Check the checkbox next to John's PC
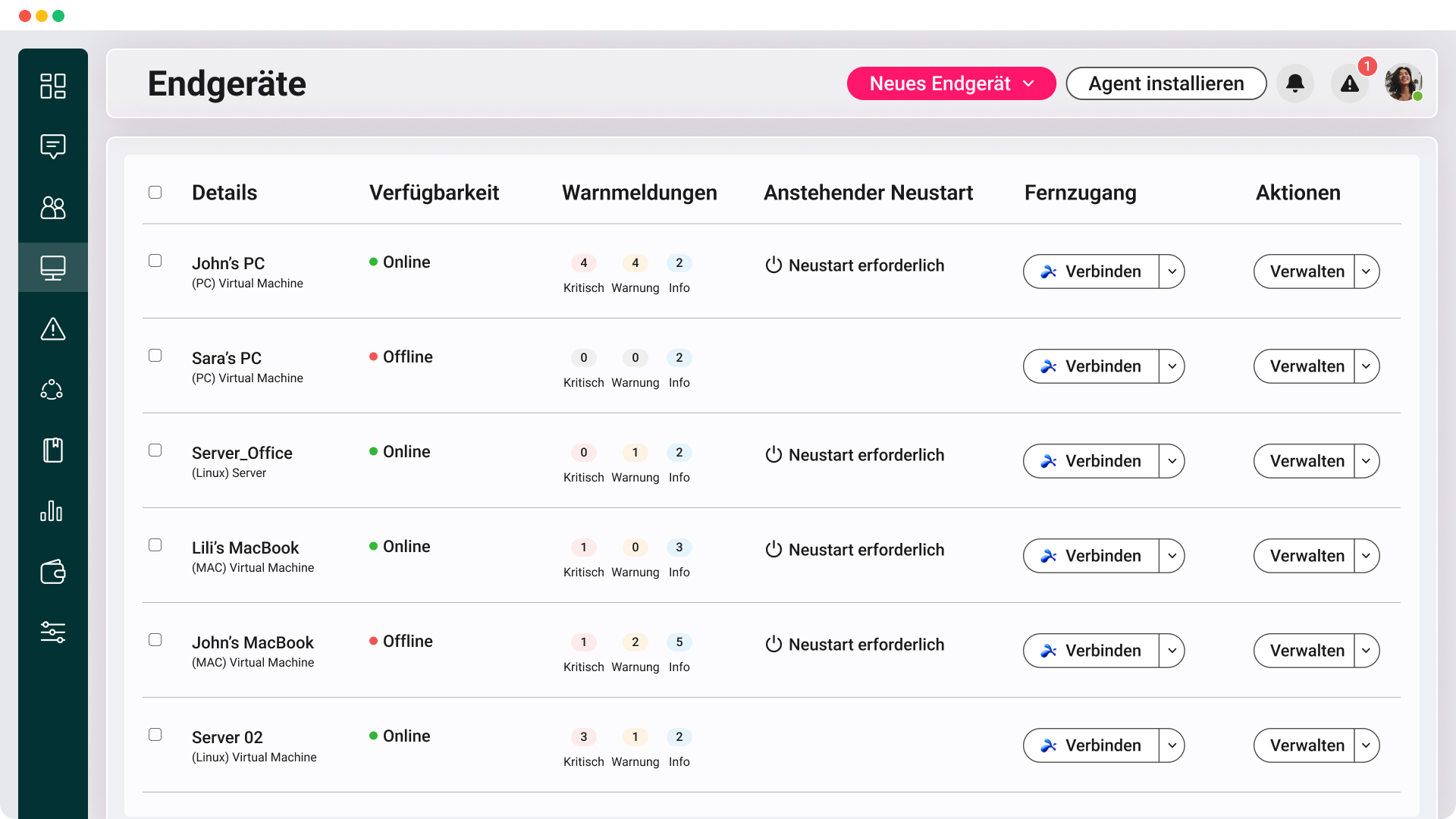Viewport: 1456px width, 819px height. 155,260
